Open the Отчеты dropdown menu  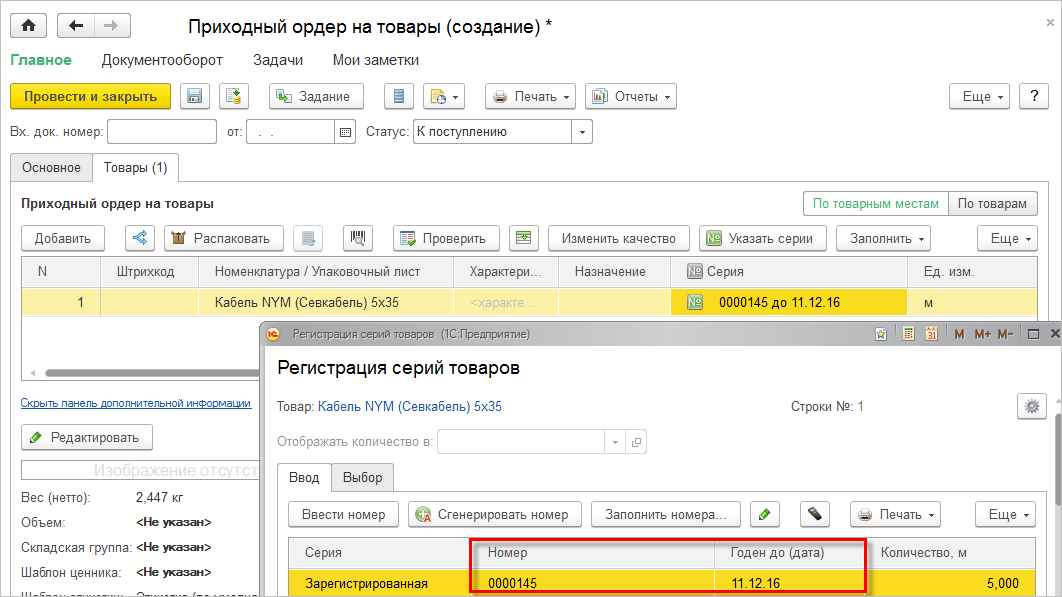pos(631,97)
